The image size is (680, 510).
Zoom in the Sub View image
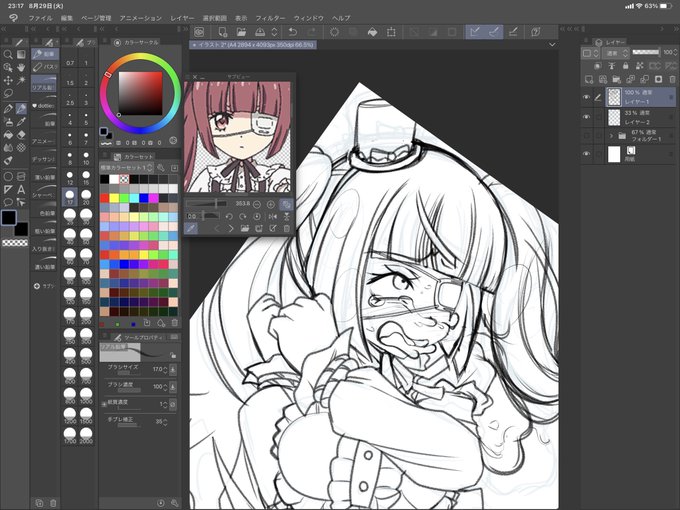(x=271, y=204)
